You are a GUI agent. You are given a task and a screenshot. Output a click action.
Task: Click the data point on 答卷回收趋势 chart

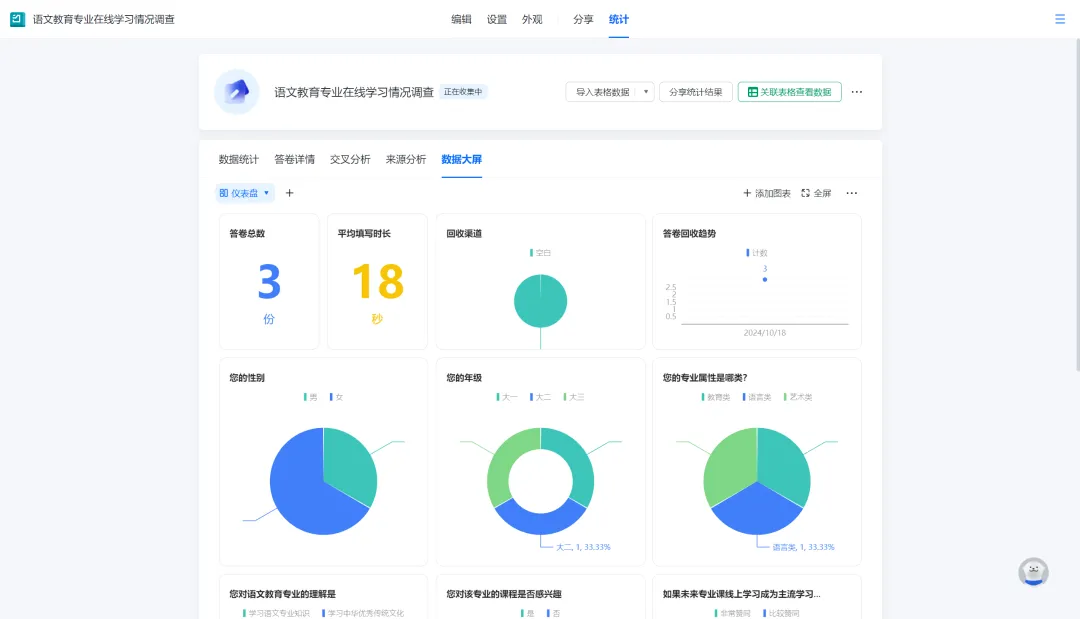coord(765,280)
